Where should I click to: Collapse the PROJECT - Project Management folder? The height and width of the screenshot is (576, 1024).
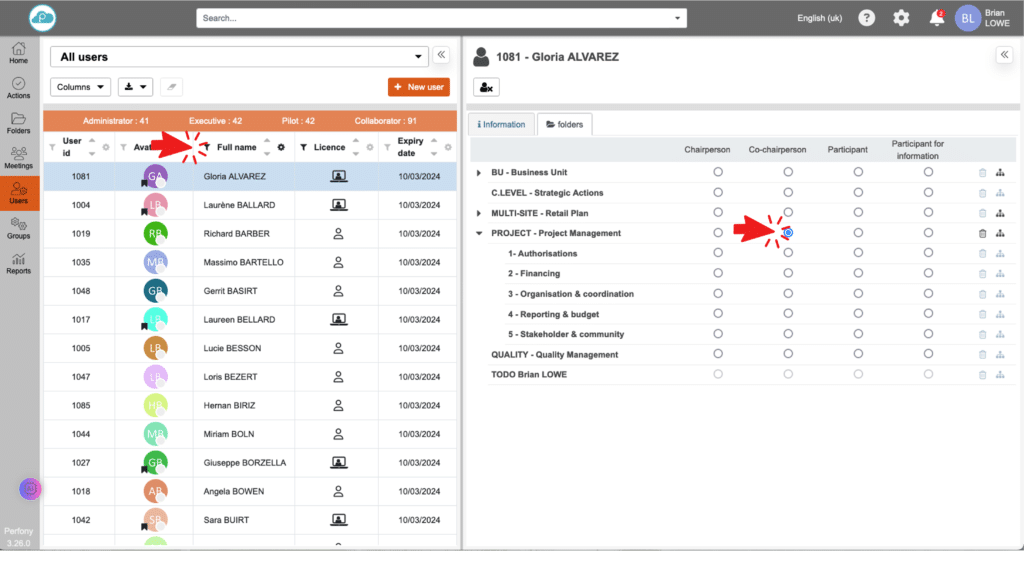[479, 233]
